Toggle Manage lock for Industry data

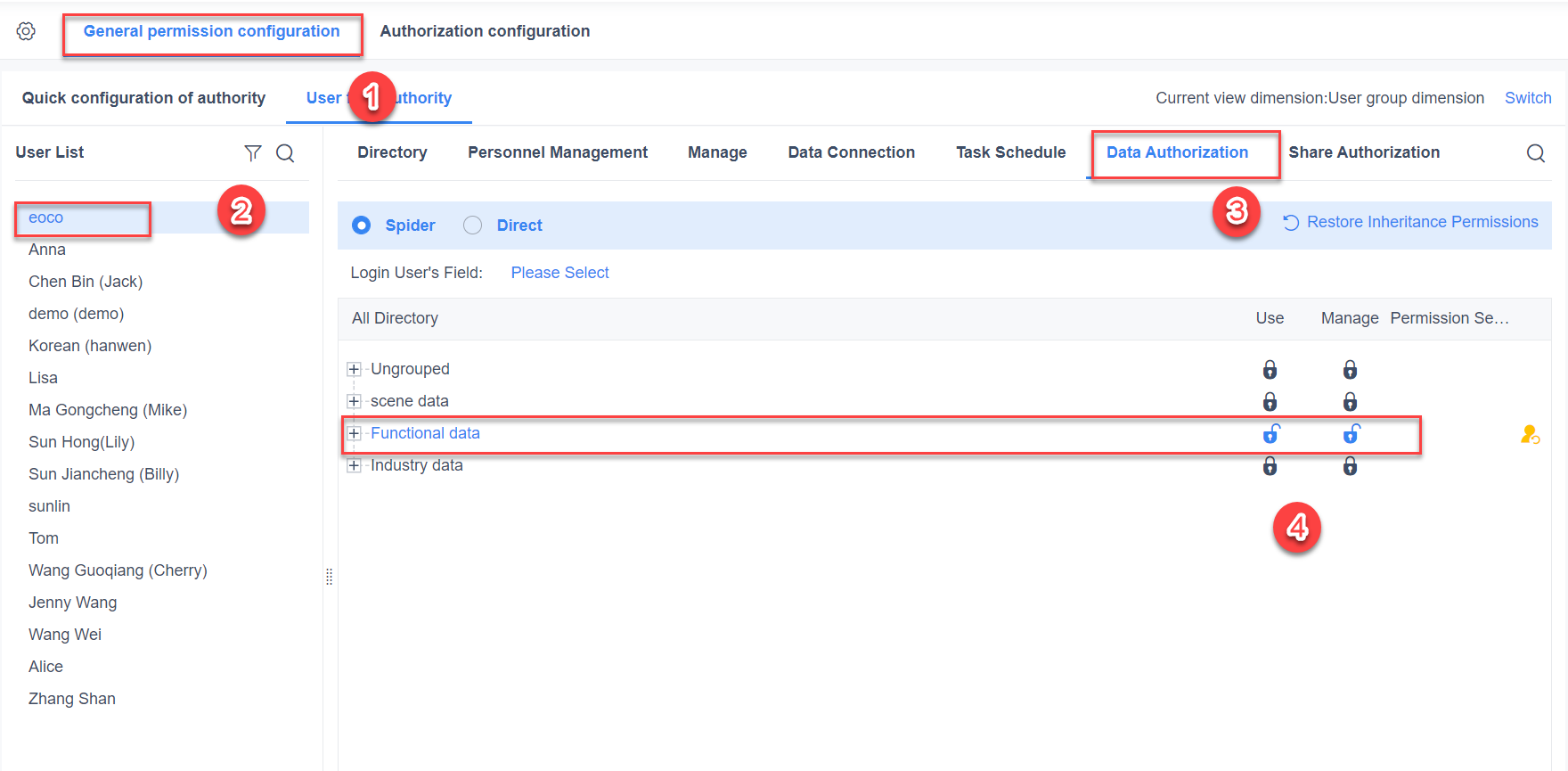[1351, 465]
